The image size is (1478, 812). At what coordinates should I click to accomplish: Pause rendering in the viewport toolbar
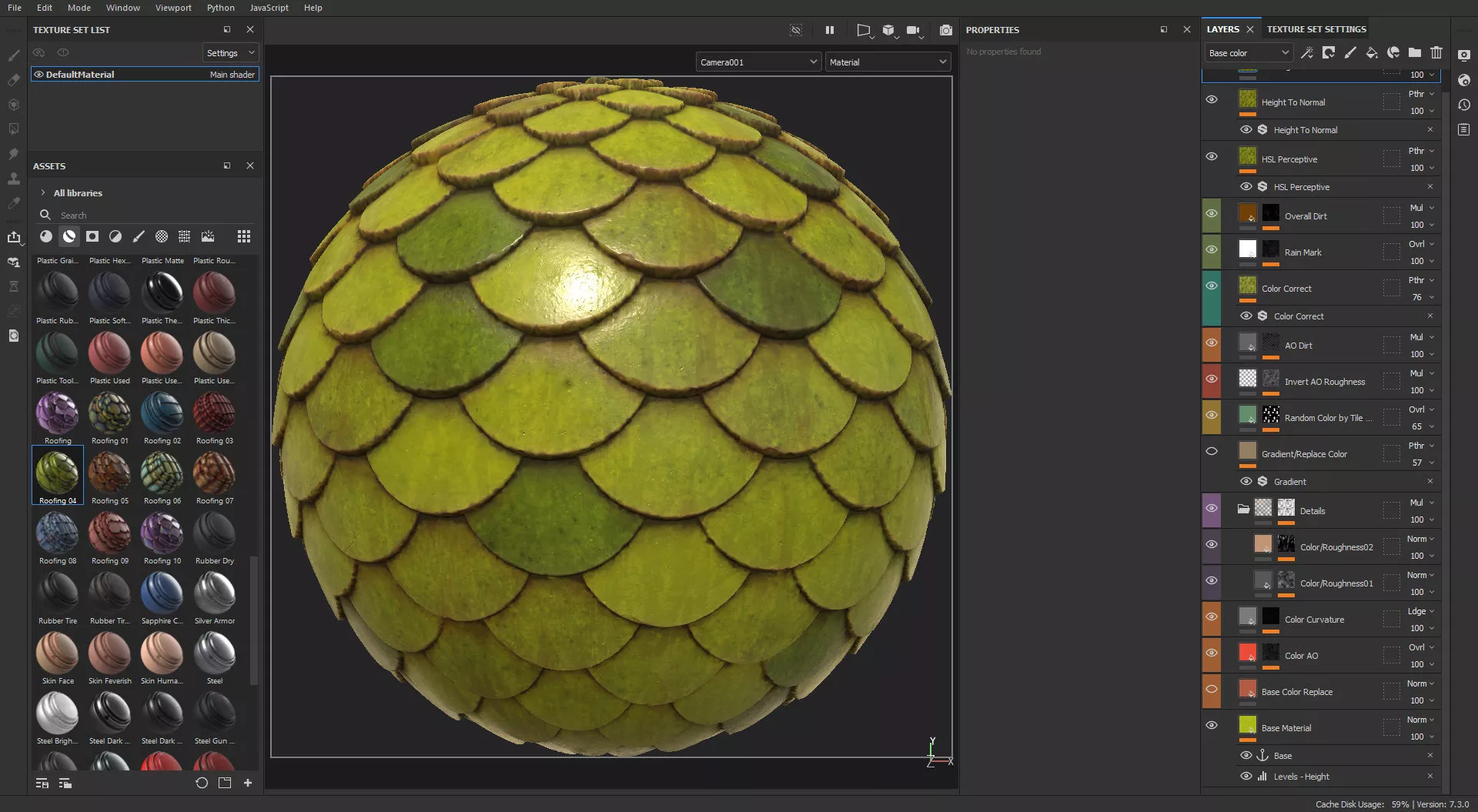(829, 30)
